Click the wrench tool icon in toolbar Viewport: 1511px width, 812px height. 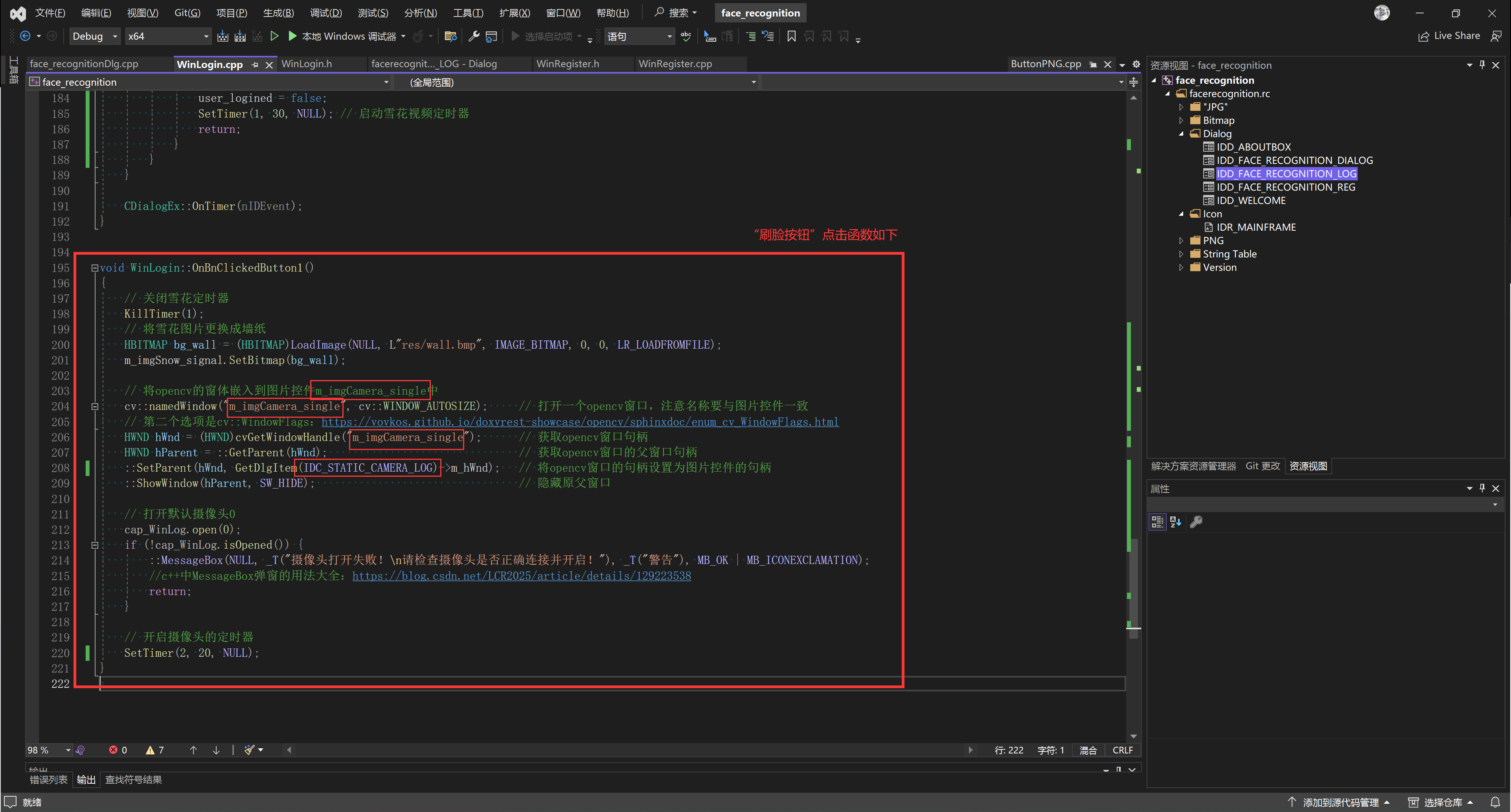(x=474, y=37)
